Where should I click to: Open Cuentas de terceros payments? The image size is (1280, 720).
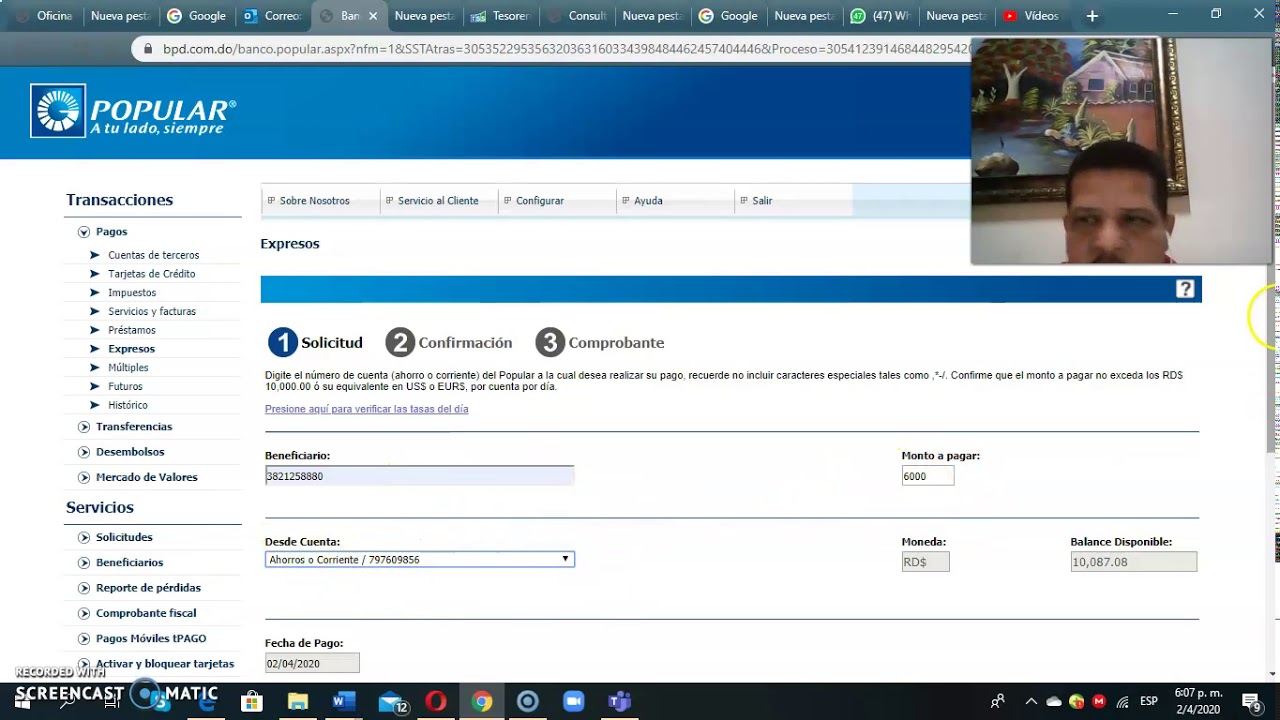pyautogui.click(x=153, y=255)
